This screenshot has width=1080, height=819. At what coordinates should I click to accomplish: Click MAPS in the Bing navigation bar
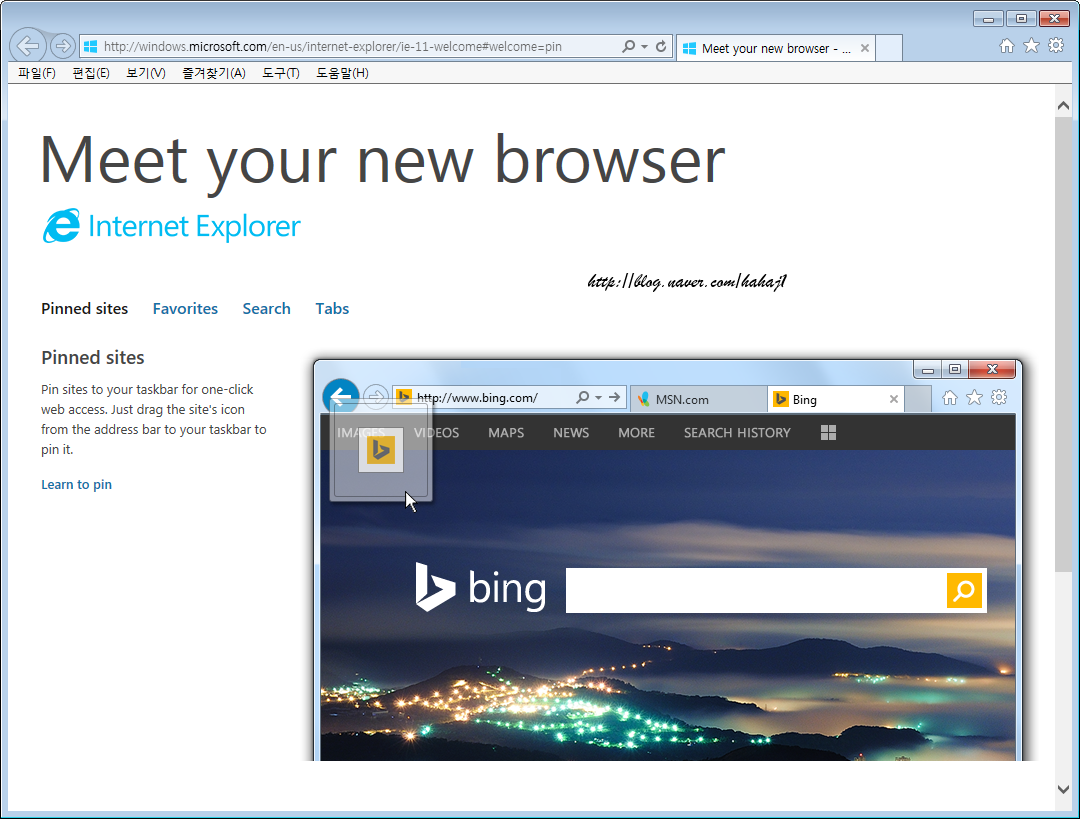point(506,433)
